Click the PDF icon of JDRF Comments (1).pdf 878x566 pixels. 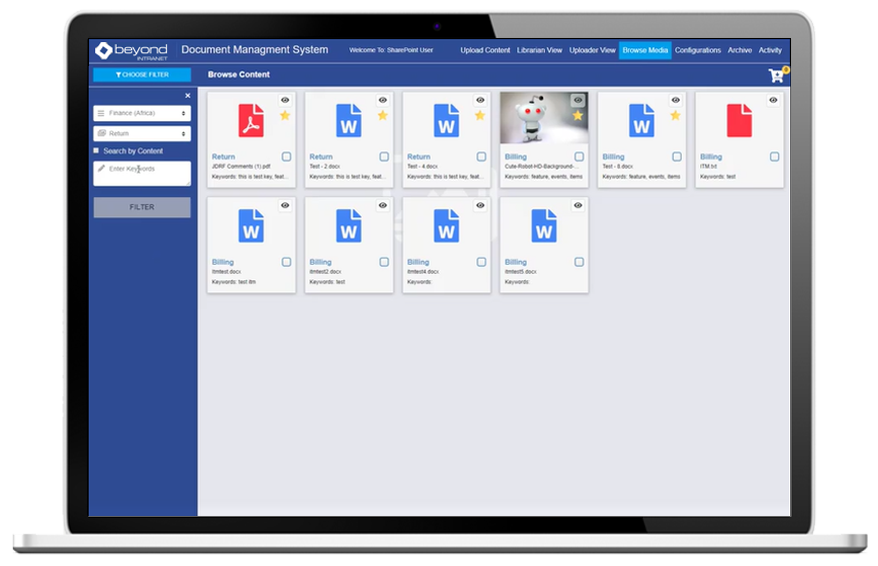pos(251,120)
